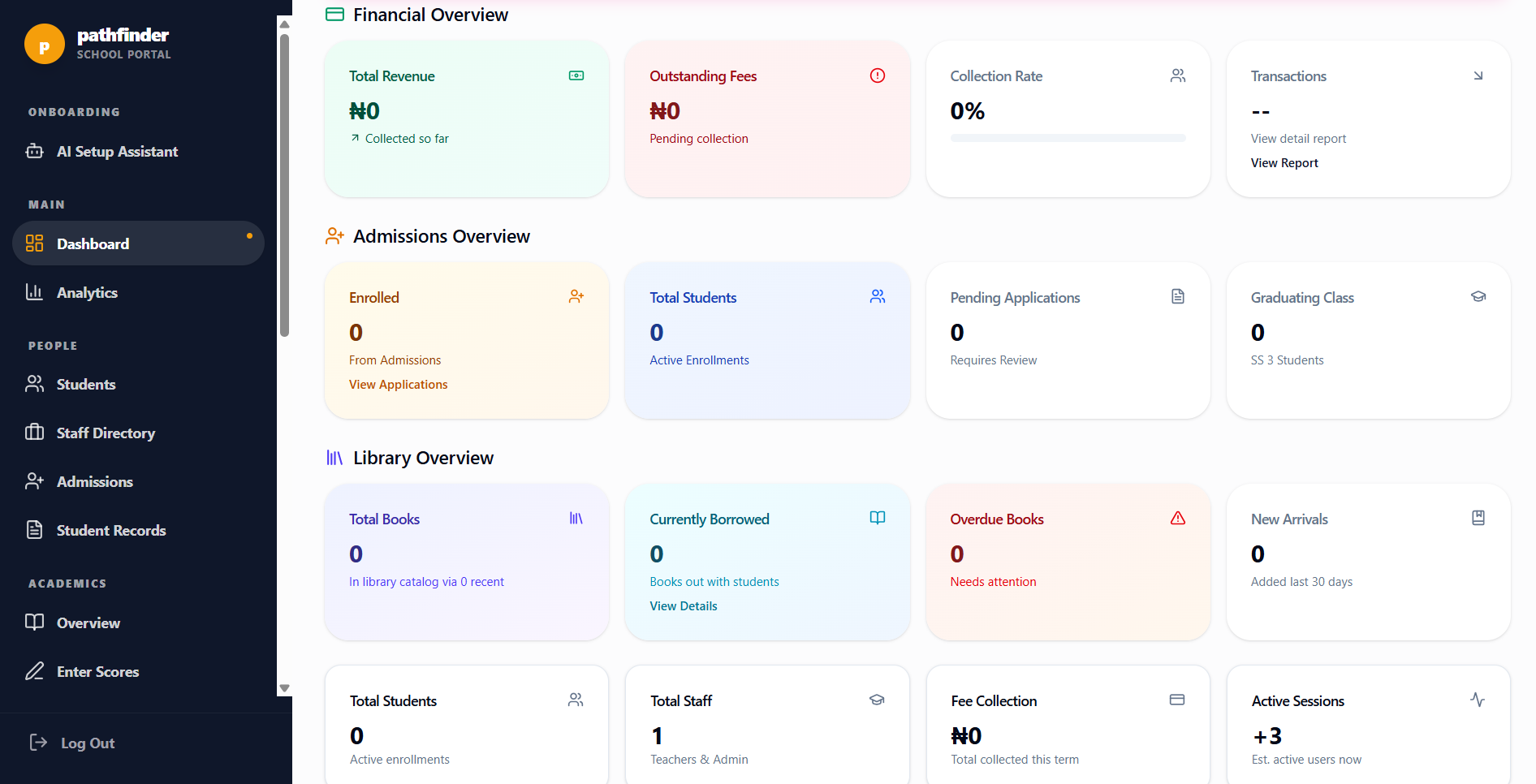Open the Students page

[86, 385]
